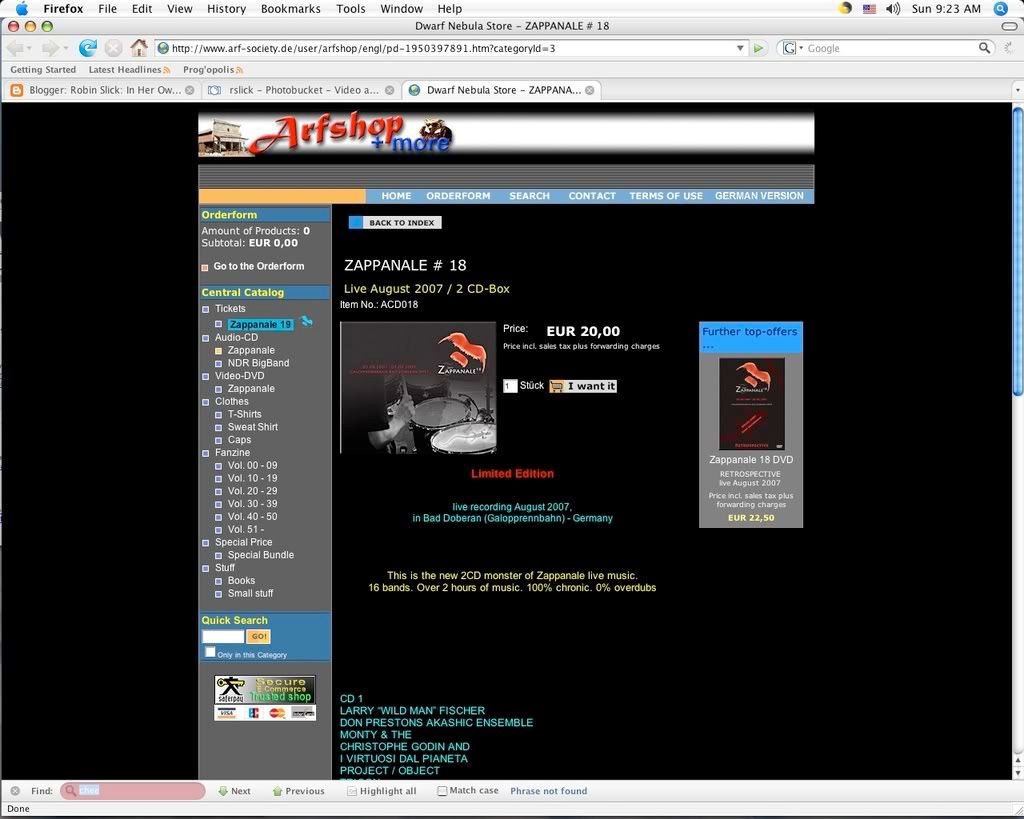Screen dimensions: 1024x819
Task: Expand the Fanzine category
Action: (206, 453)
